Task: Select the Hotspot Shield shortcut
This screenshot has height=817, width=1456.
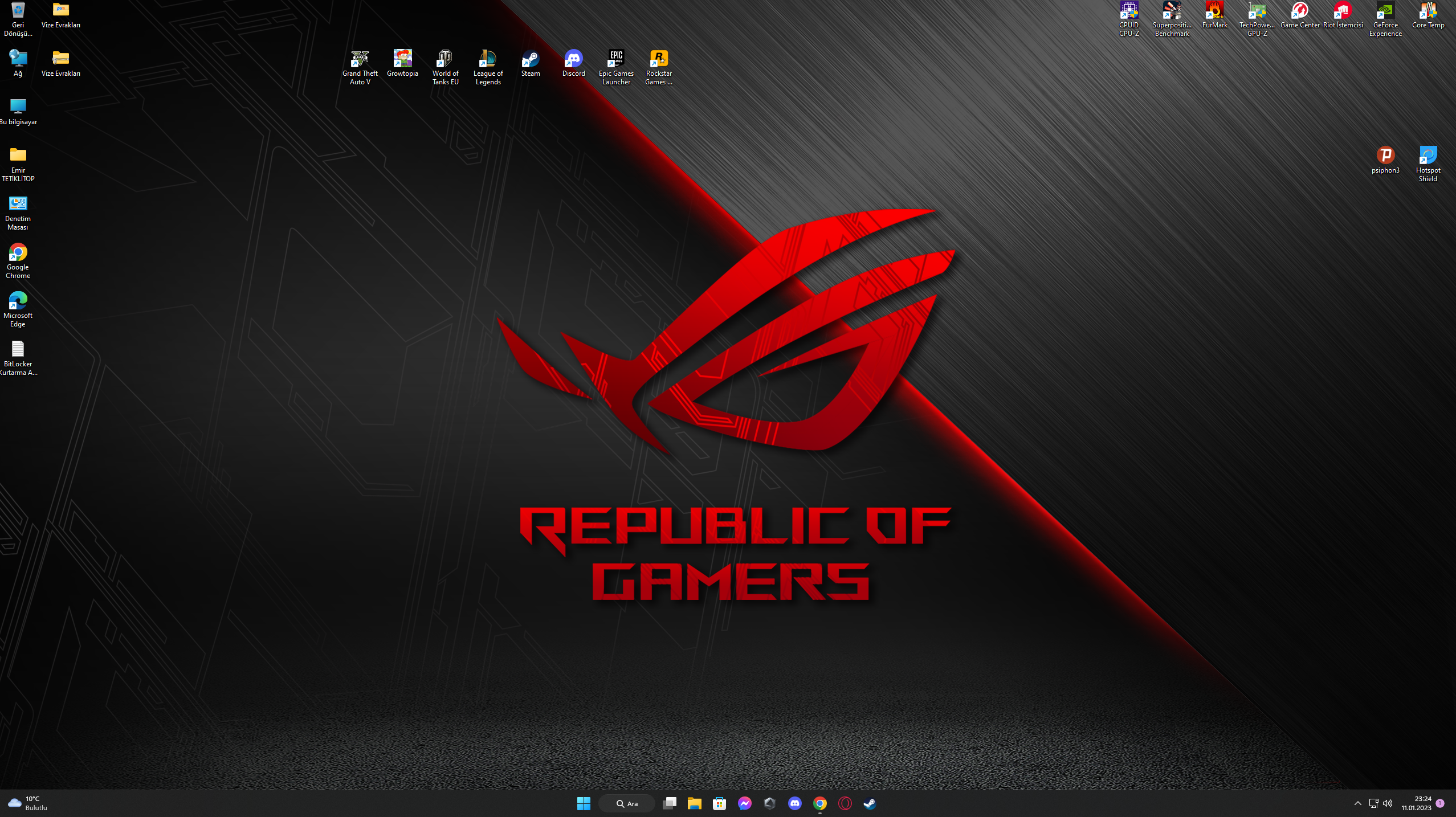Action: point(1428,164)
